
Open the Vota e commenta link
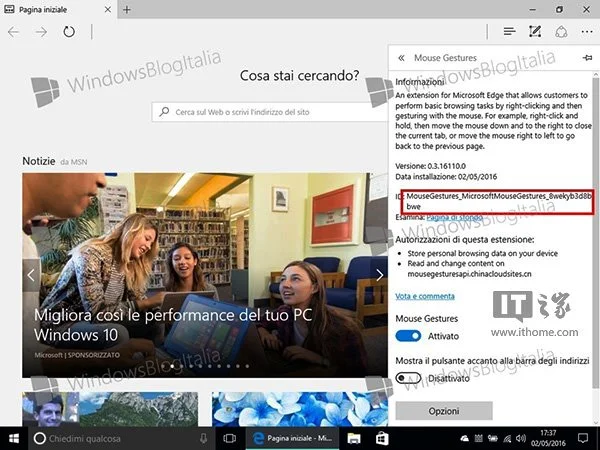pos(425,296)
